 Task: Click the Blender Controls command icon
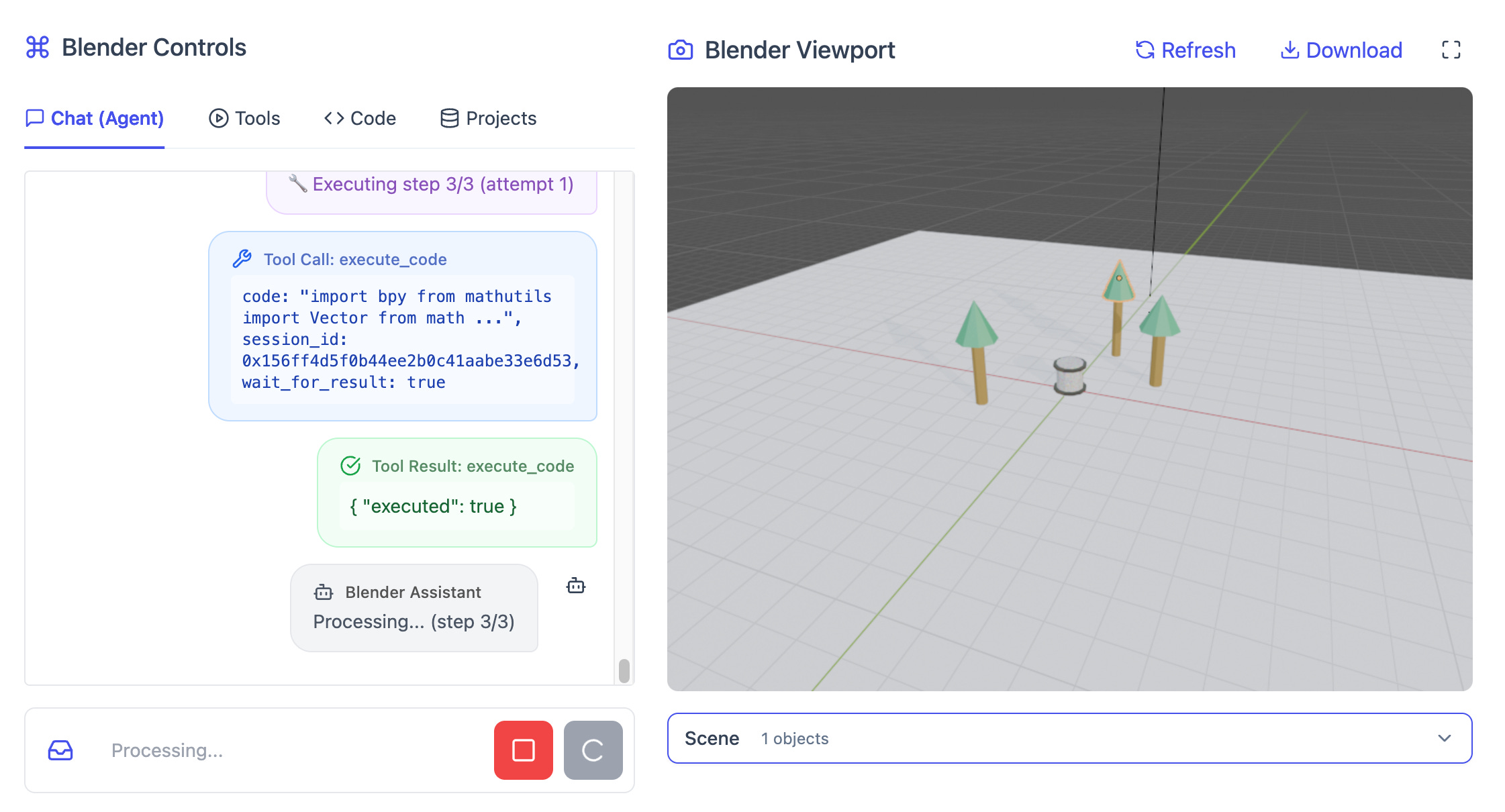[38, 48]
